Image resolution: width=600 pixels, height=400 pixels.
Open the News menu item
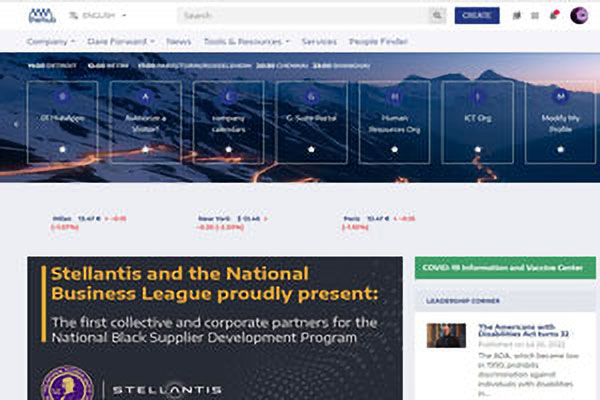coord(179,41)
